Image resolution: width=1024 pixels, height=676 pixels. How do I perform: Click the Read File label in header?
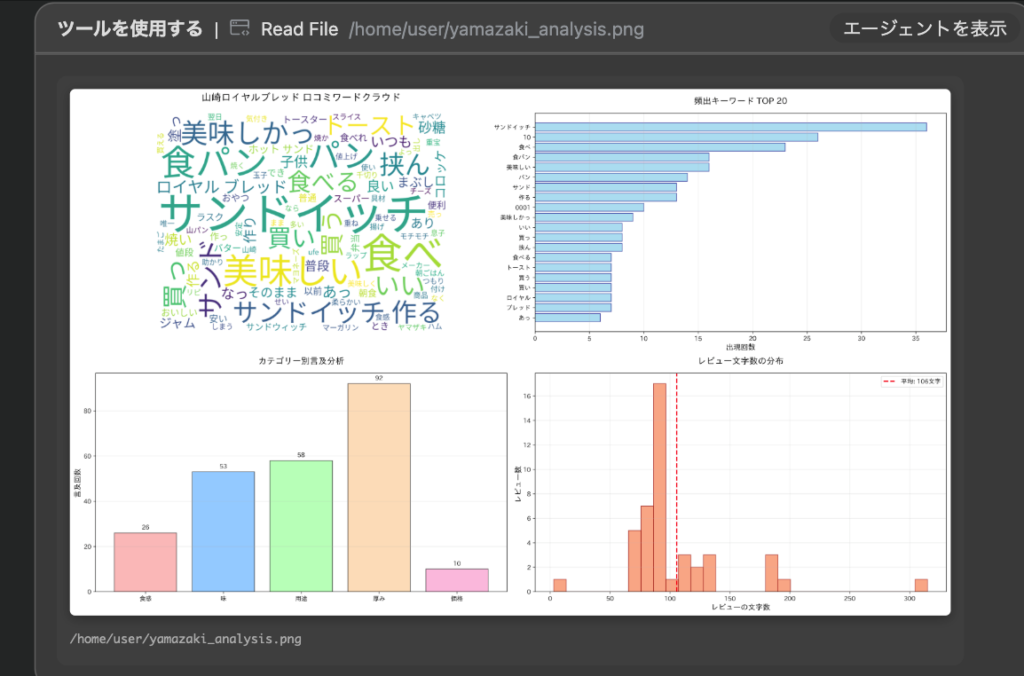point(299,29)
